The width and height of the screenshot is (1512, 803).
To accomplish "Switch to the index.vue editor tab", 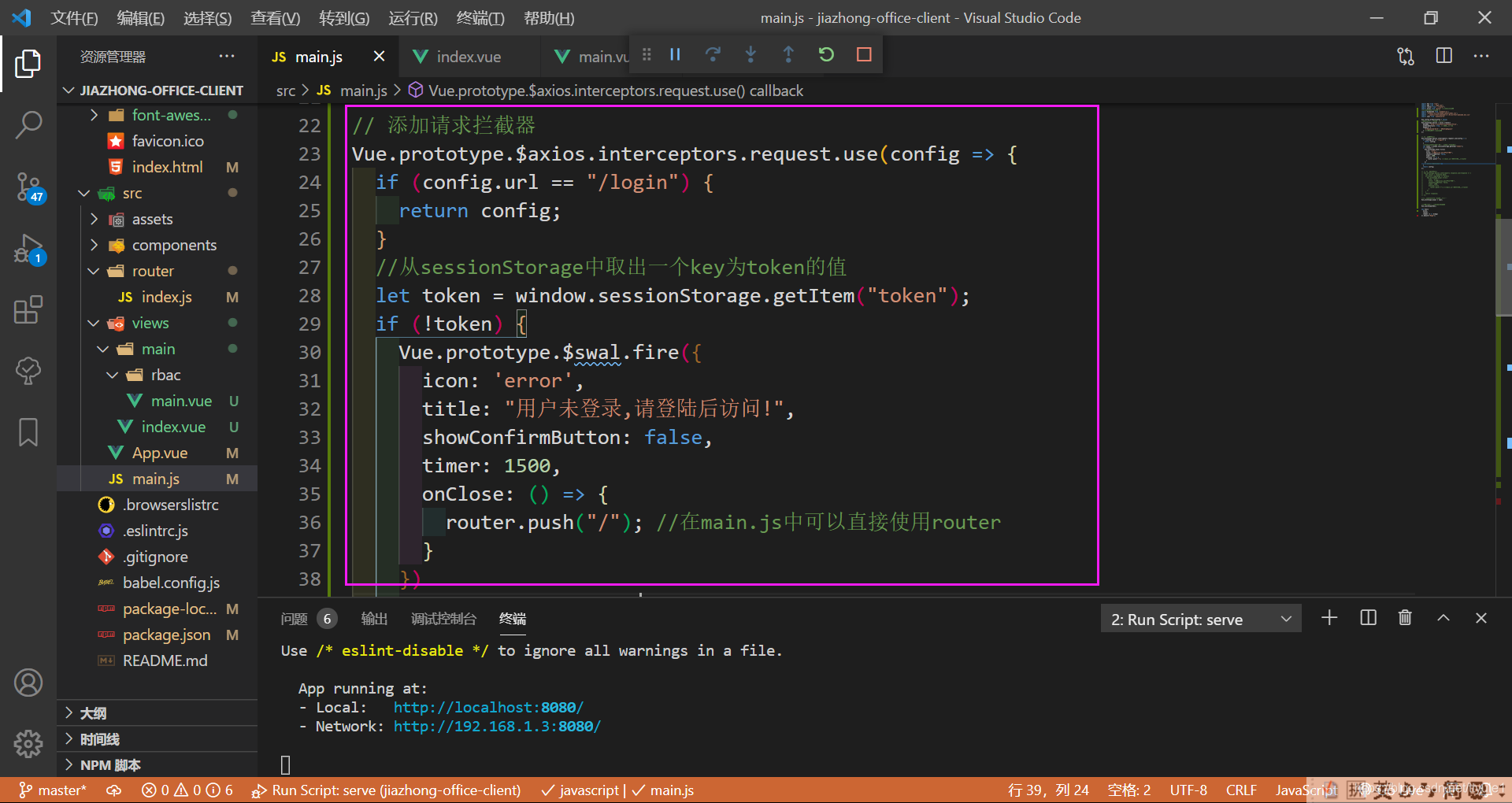I will pos(468,57).
